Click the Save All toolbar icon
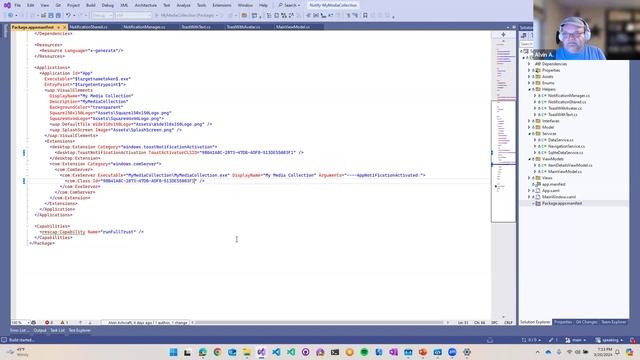 [58, 16]
